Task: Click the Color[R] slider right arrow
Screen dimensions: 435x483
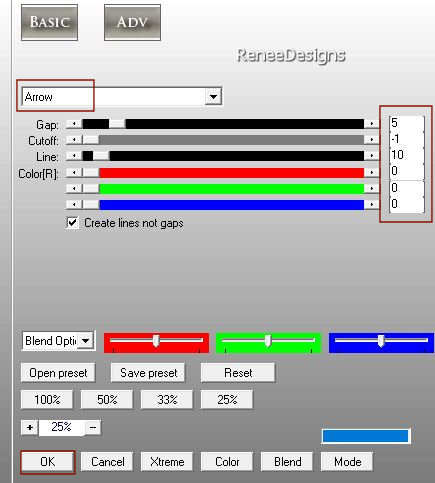Action: click(371, 172)
